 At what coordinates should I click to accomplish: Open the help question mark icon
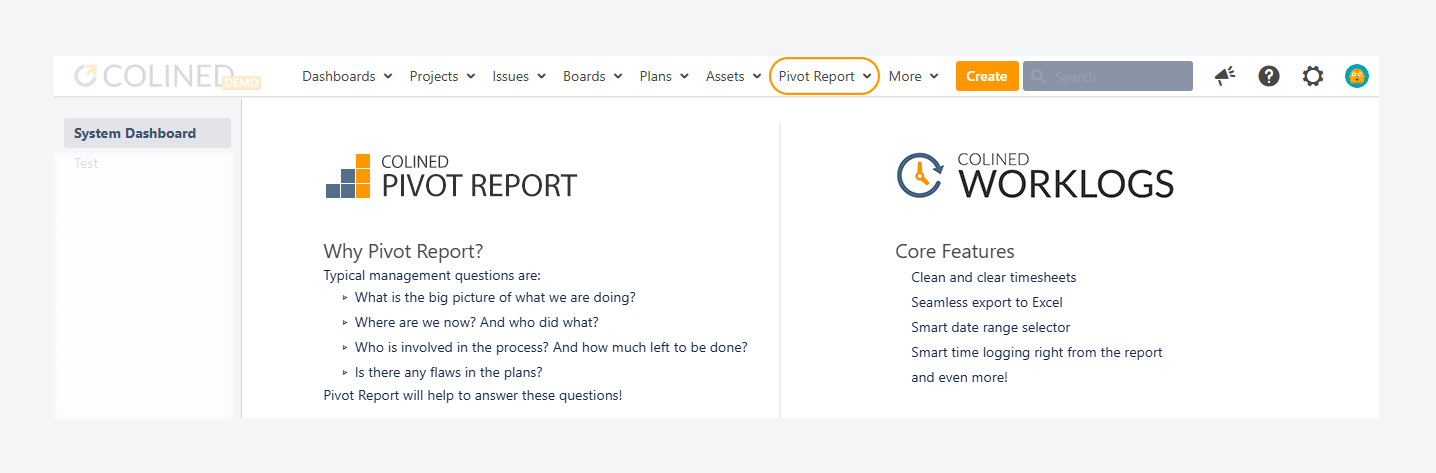(1269, 76)
